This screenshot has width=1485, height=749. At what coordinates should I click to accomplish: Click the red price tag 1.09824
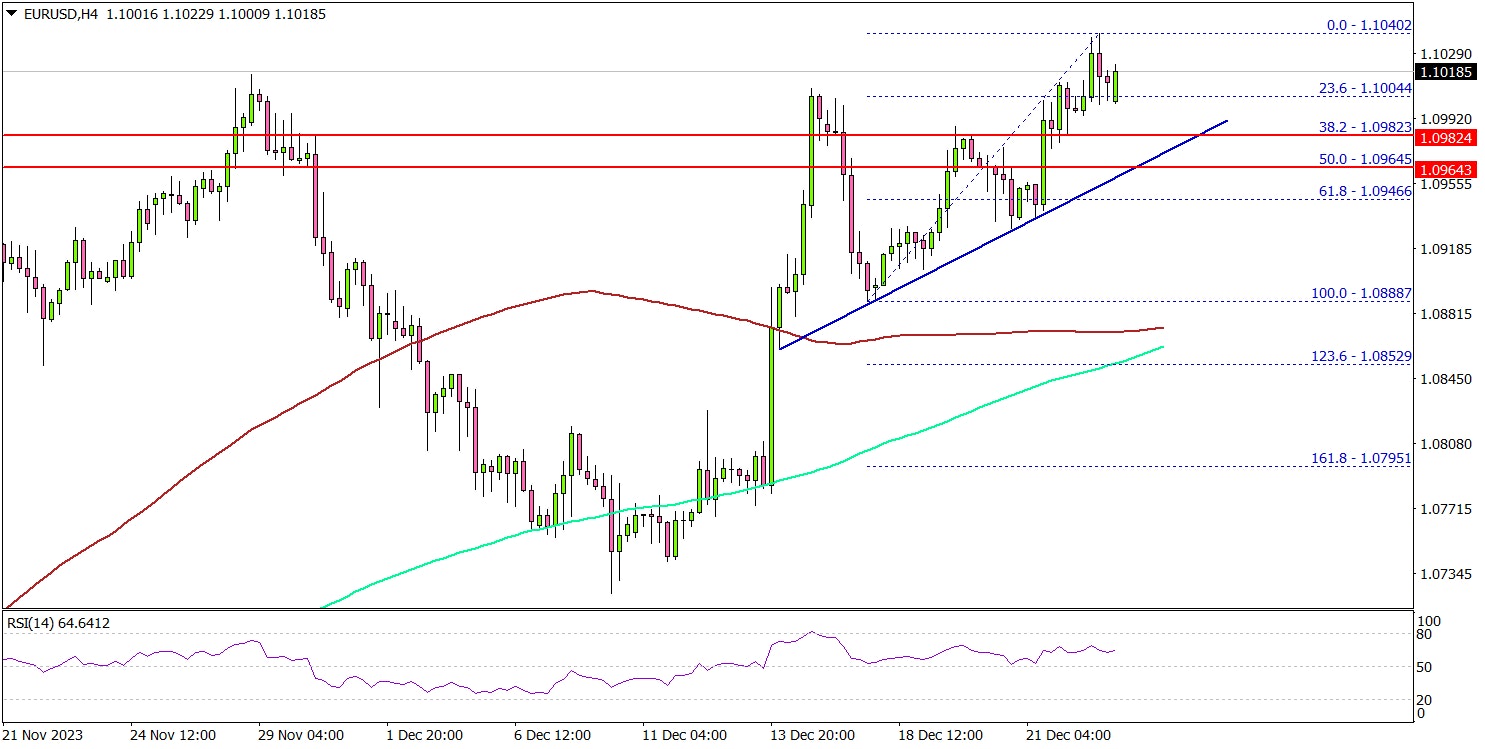coord(1447,135)
